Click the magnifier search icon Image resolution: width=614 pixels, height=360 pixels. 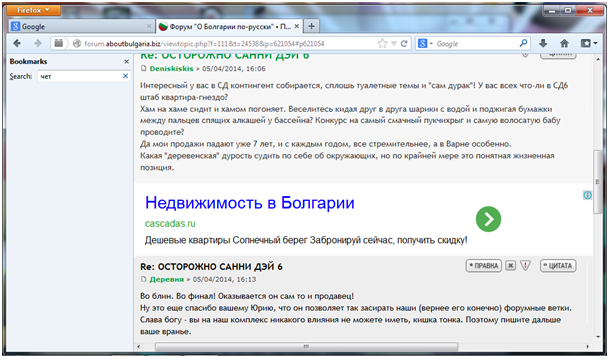(x=523, y=43)
